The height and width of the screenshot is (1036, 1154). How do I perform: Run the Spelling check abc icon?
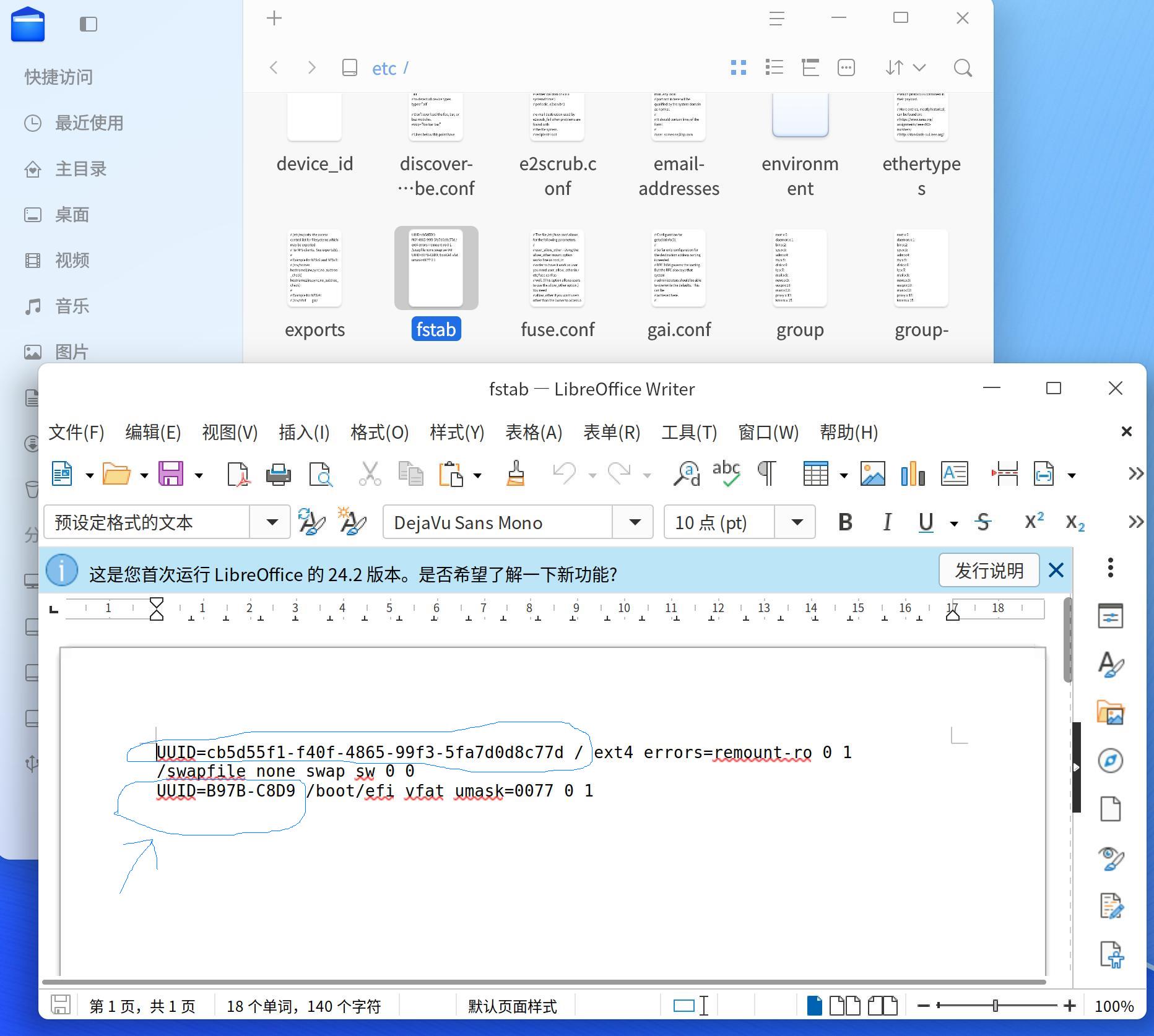[x=727, y=474]
